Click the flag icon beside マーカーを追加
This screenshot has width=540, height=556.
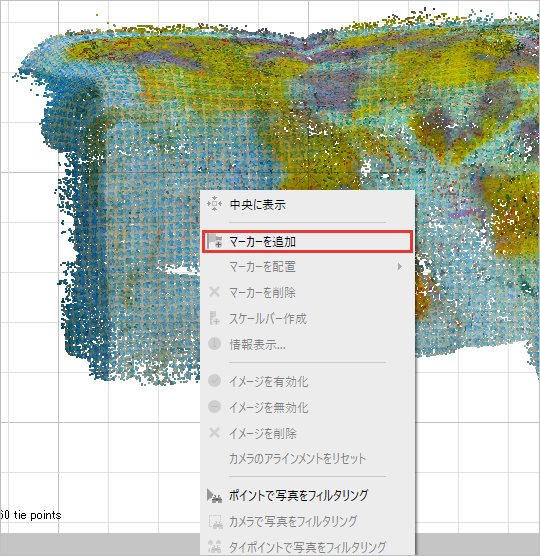[x=215, y=241]
